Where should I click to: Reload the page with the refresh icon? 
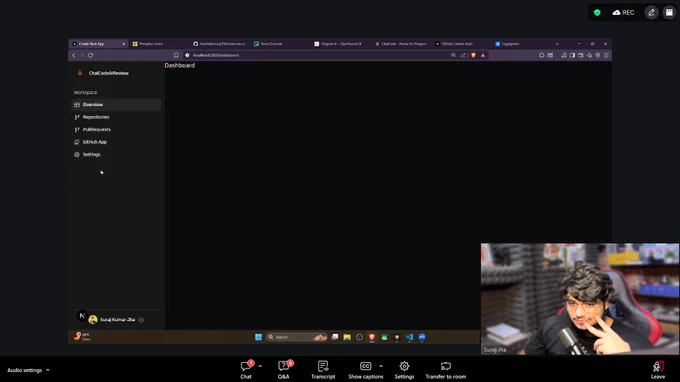91,55
